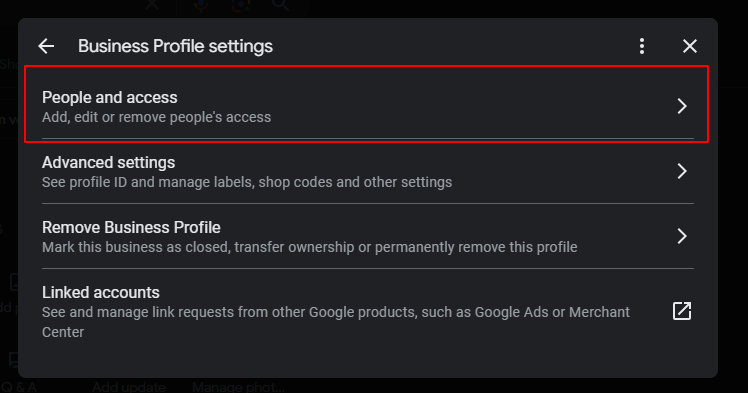Expand People and access via its chevron
The height and width of the screenshot is (393, 748).
tap(682, 106)
